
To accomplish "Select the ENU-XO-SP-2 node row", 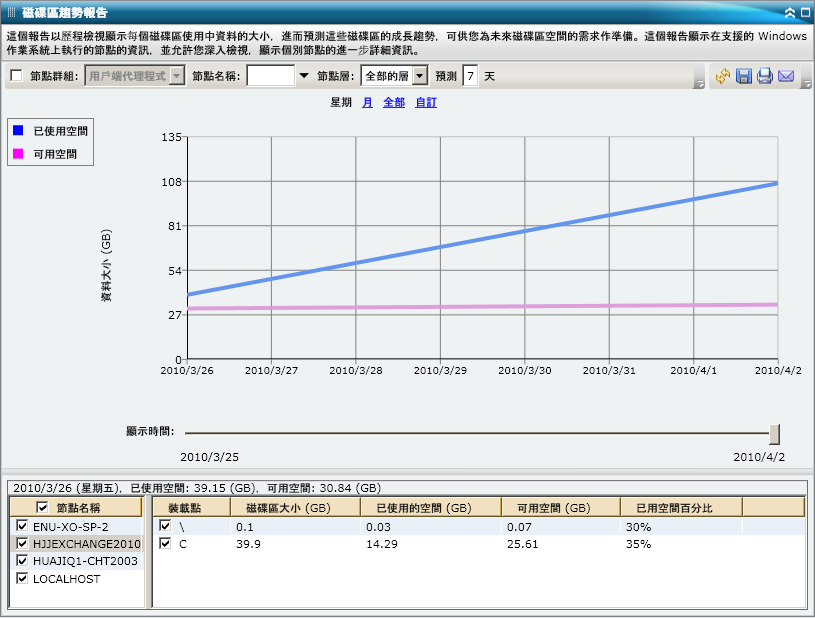I will (76, 527).
